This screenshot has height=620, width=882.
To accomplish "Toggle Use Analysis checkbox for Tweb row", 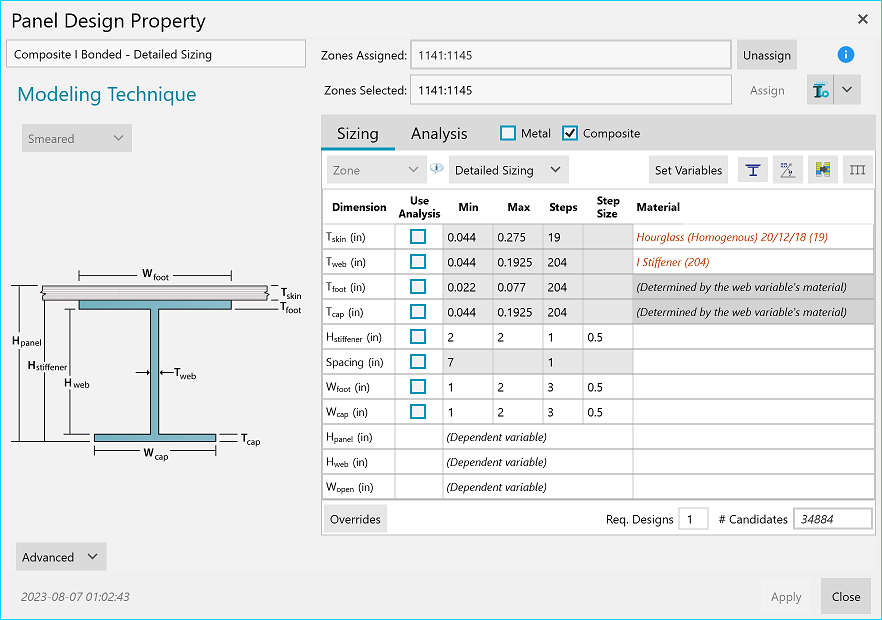I will click(x=418, y=262).
